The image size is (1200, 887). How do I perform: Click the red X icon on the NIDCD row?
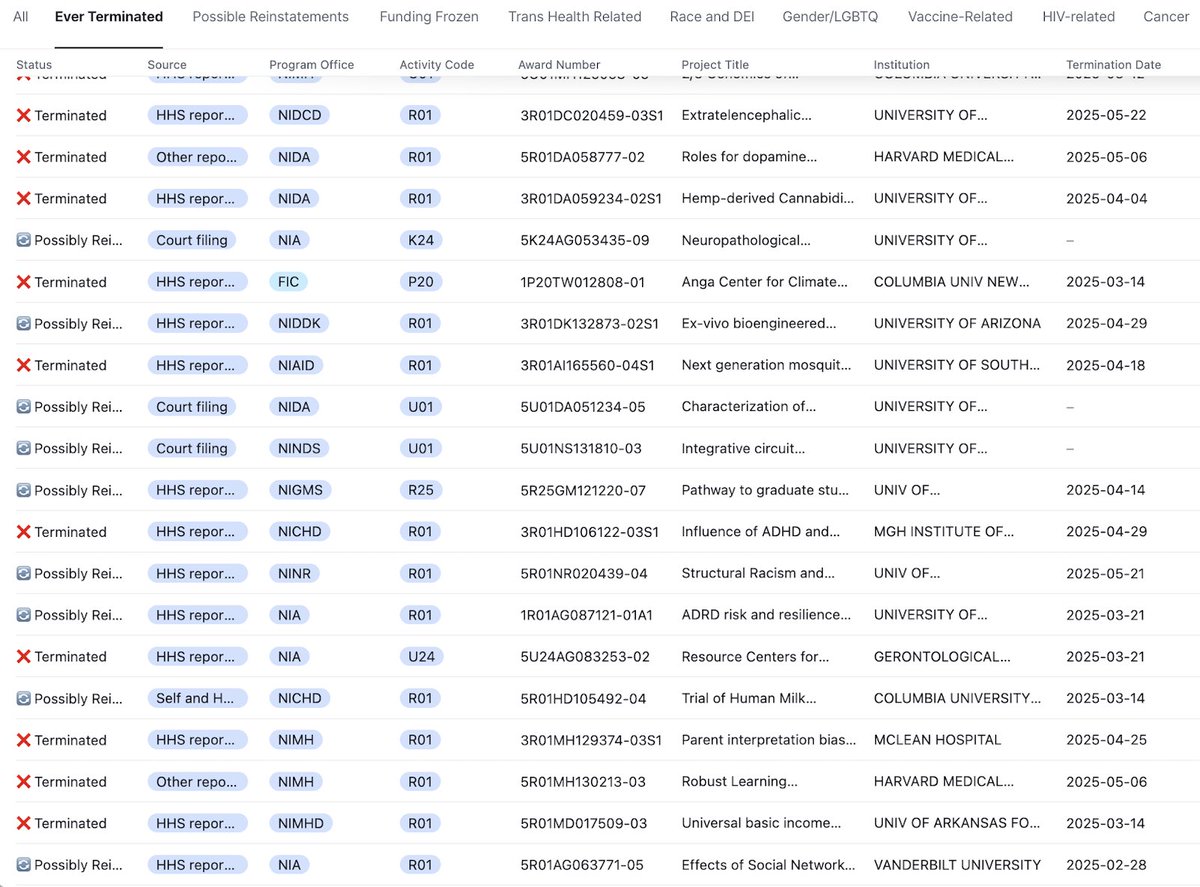[x=24, y=115]
